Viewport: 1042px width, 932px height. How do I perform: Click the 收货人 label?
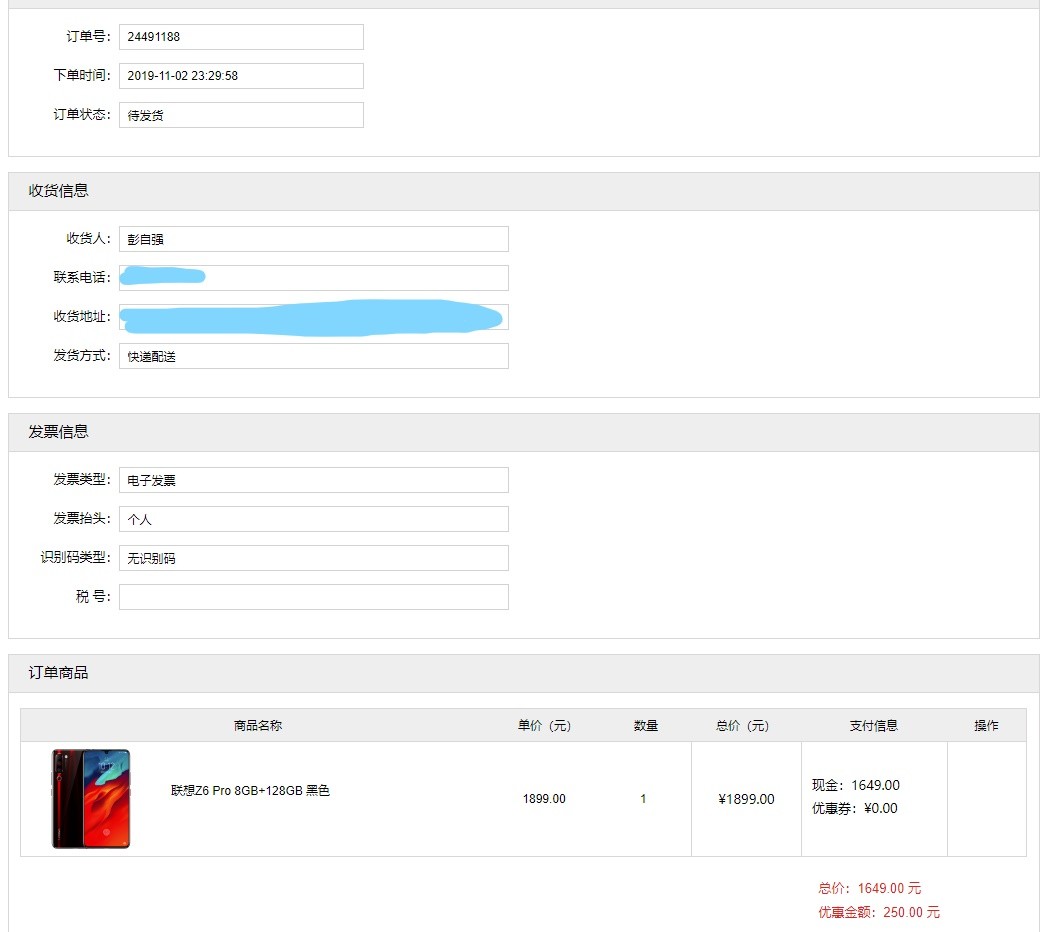click(88, 238)
